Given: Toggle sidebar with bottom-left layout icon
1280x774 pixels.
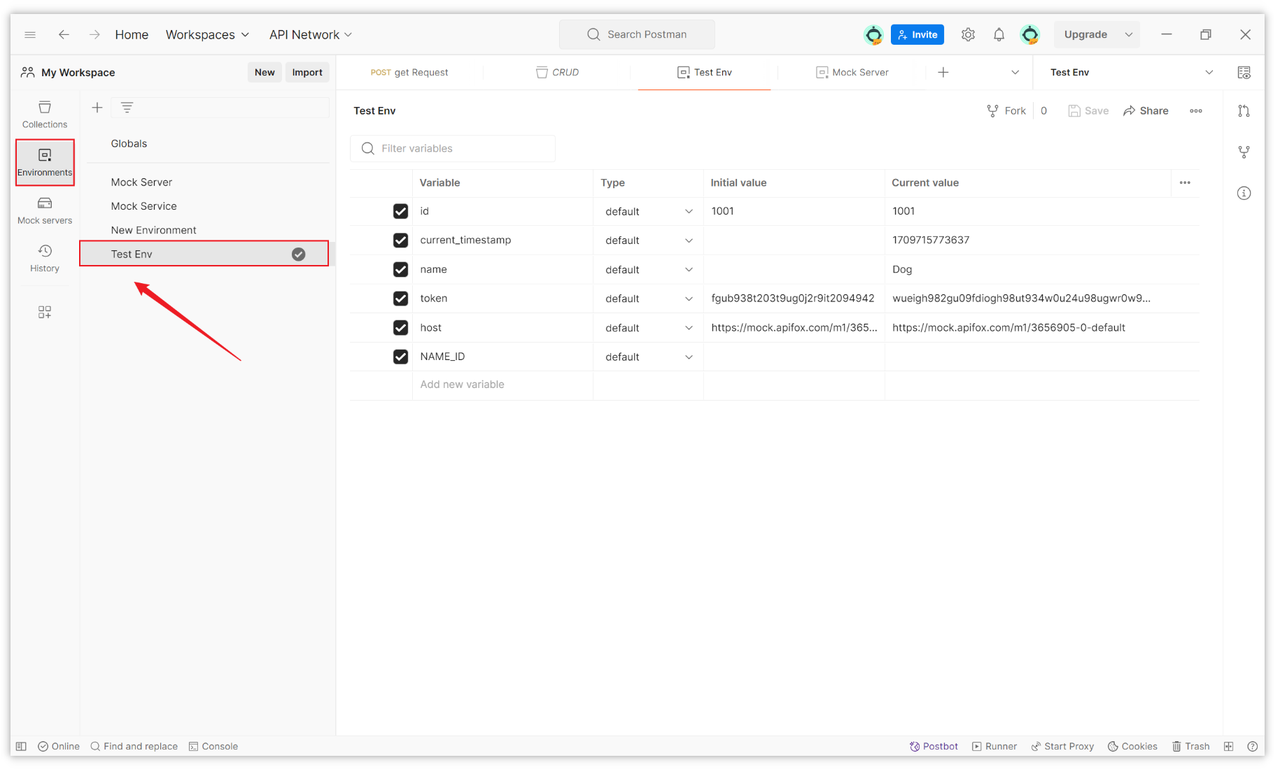Looking at the screenshot, I should coord(21,746).
